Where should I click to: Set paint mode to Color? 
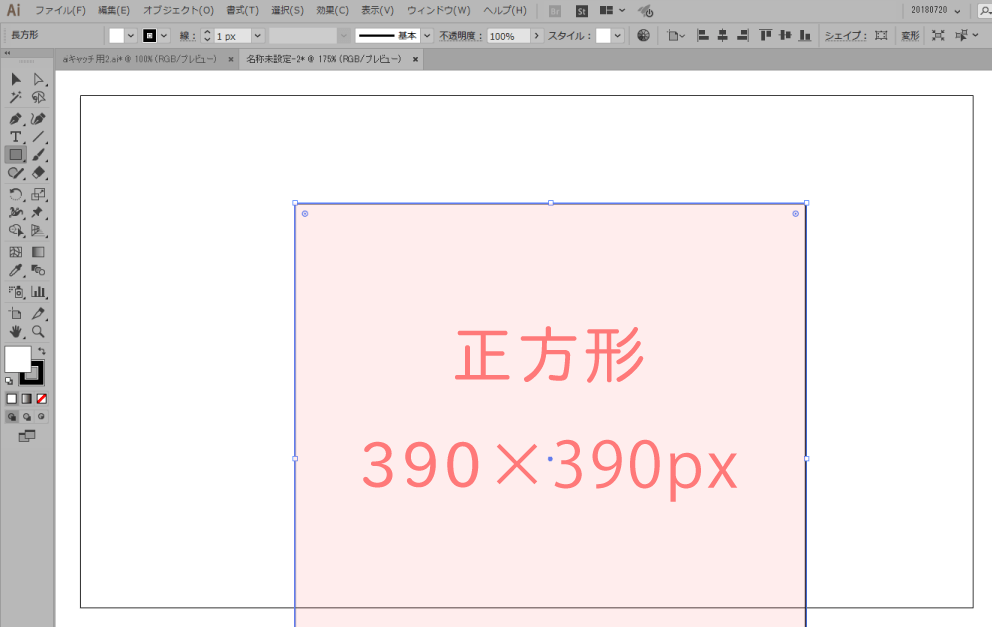(x=11, y=399)
